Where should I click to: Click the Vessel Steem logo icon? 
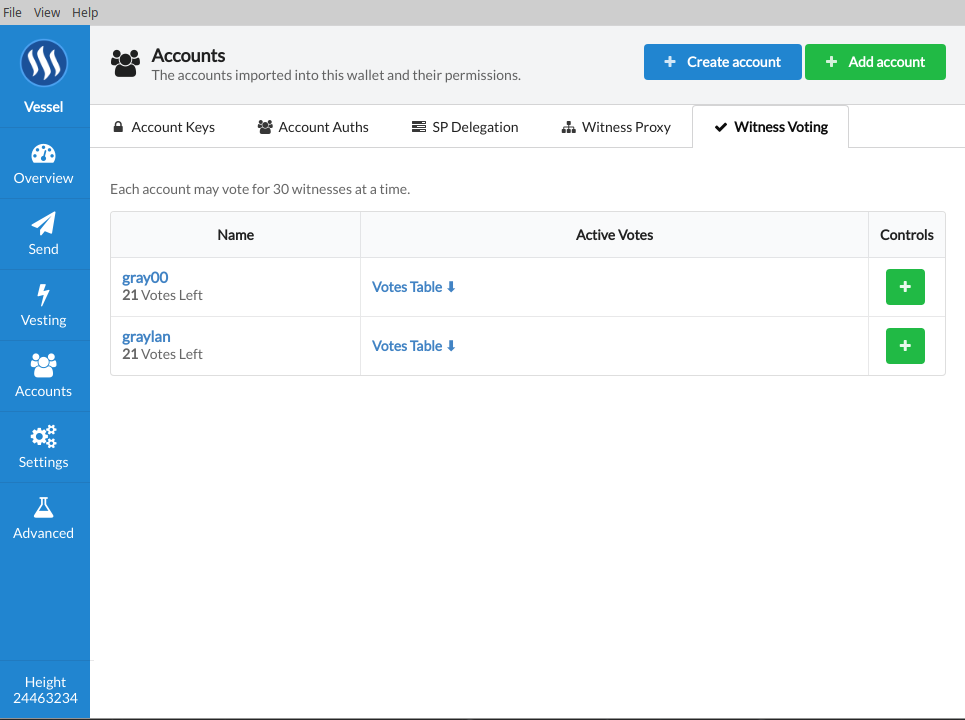44,64
